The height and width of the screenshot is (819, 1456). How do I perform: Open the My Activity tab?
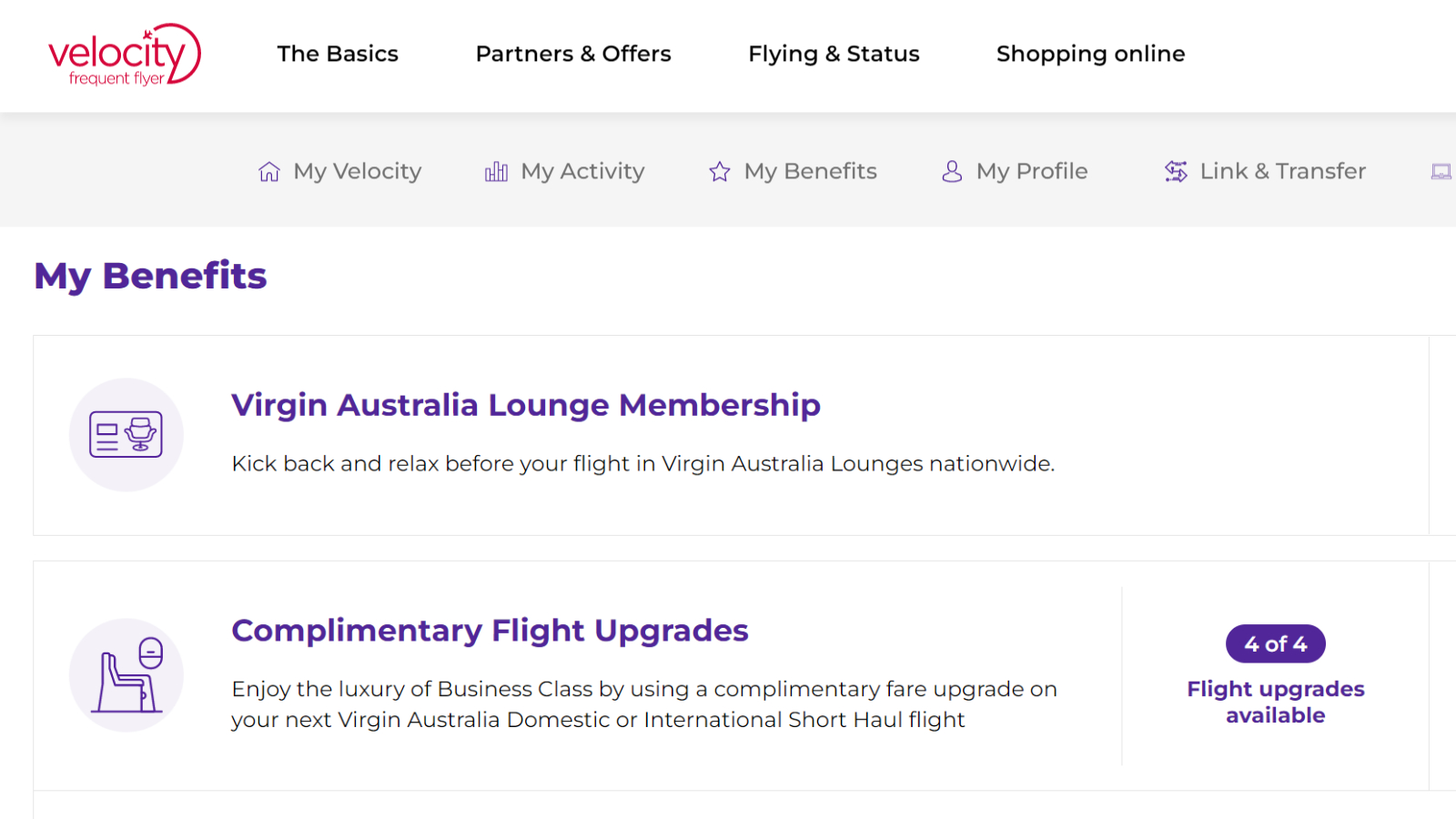[582, 171]
